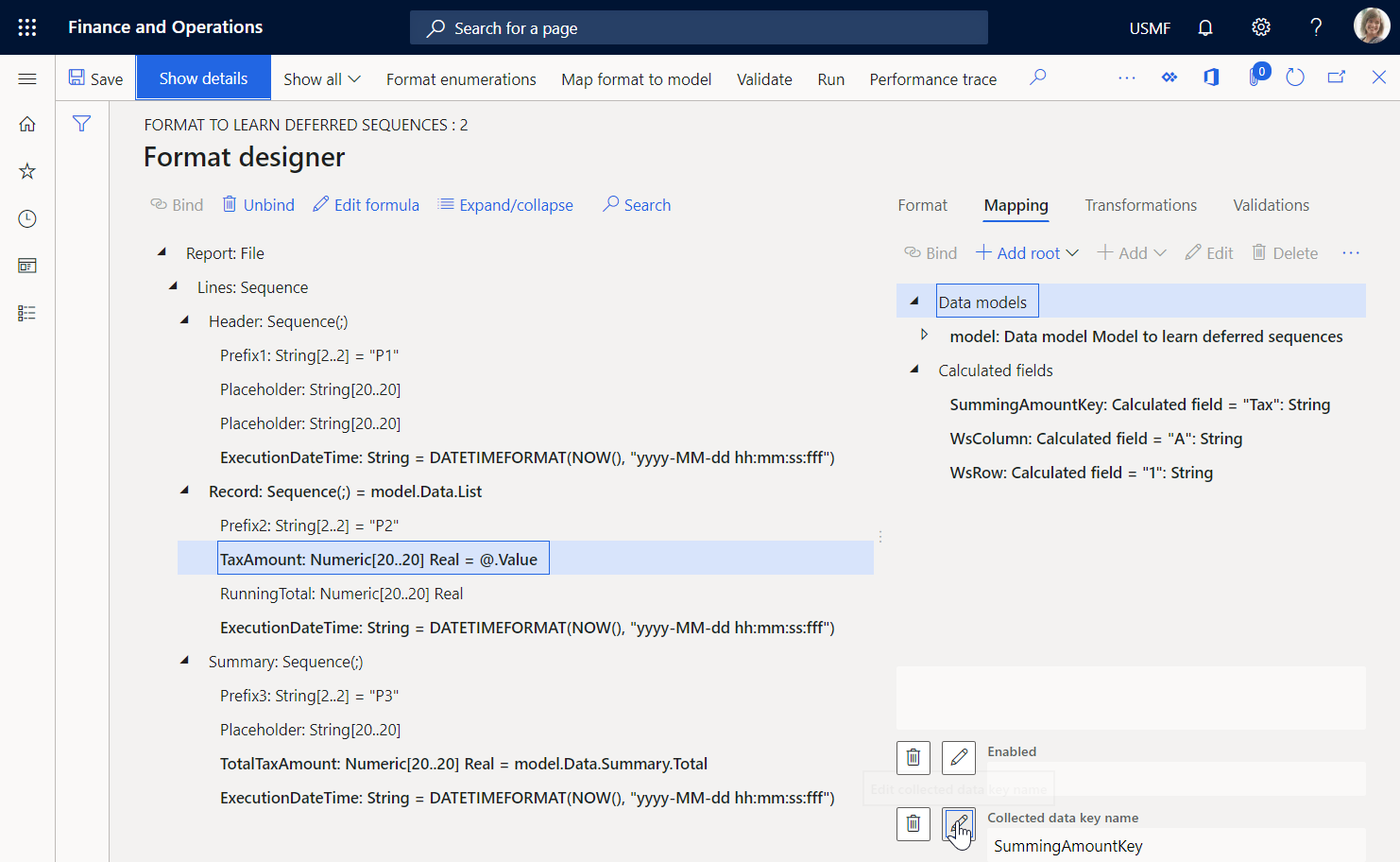Click the edit pencil icon beside Enabled
The height and width of the screenshot is (862, 1400).
point(958,757)
